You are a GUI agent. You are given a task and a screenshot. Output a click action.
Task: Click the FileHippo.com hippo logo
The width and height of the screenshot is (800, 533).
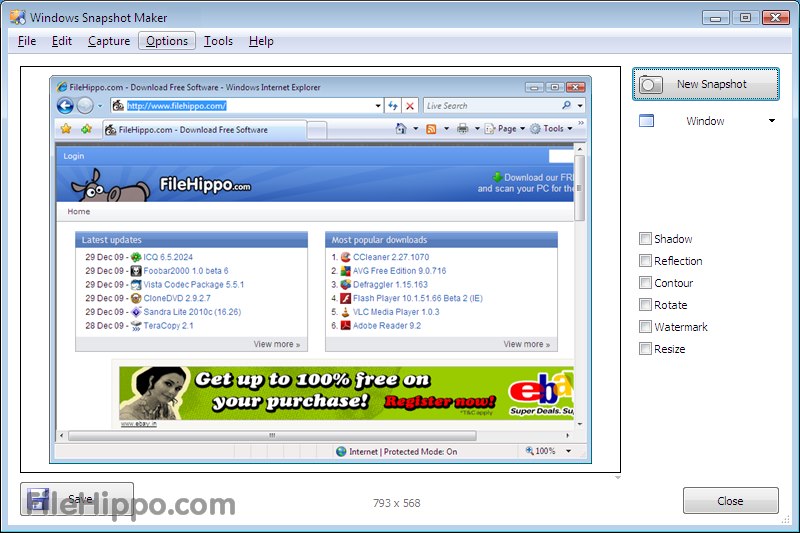[x=161, y=185]
